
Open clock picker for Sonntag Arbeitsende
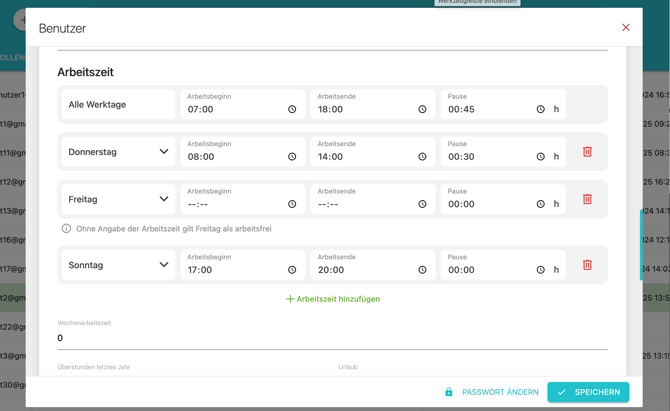[x=422, y=270]
